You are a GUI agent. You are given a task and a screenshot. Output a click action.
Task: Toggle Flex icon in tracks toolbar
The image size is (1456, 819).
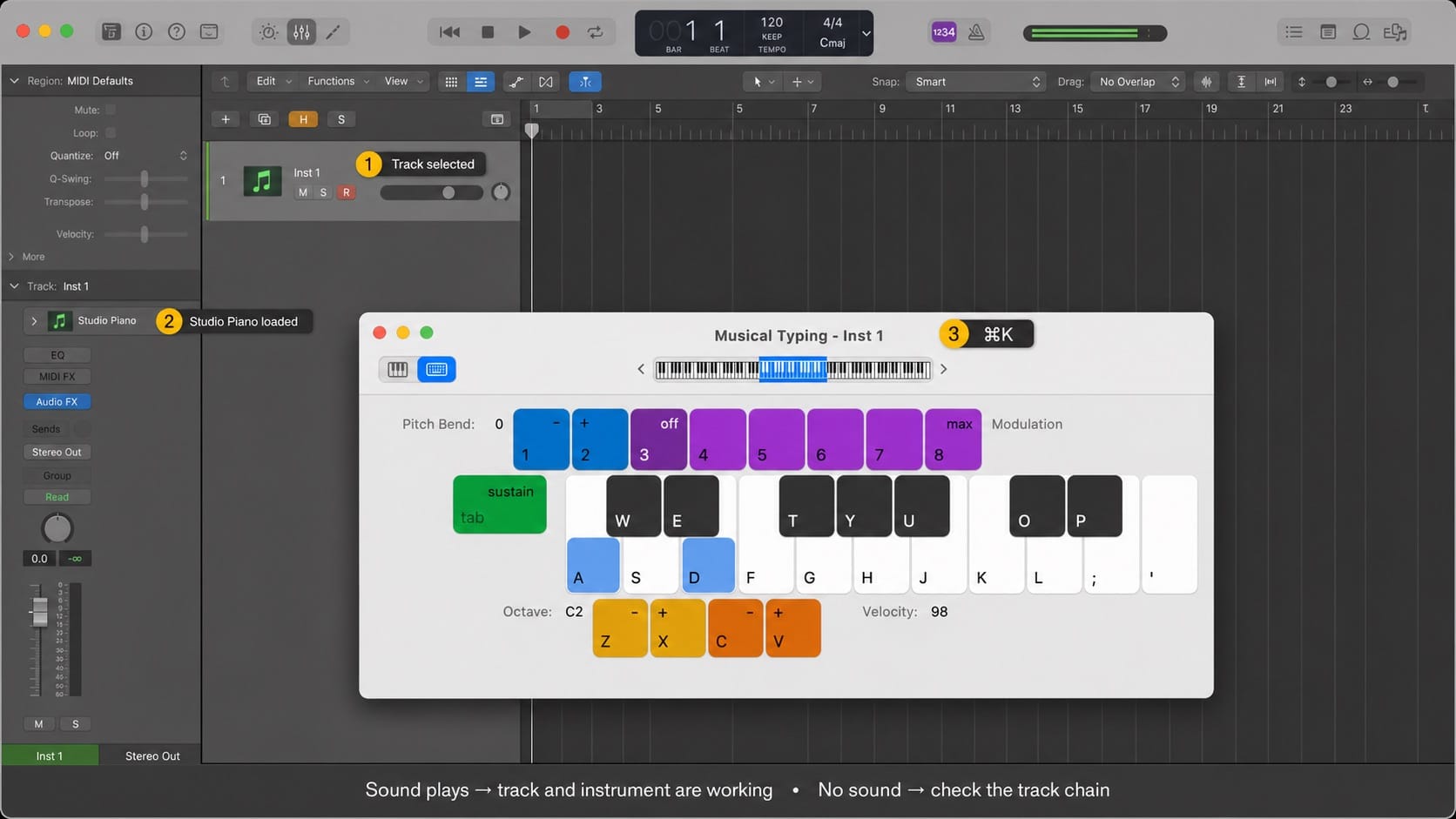(x=546, y=82)
